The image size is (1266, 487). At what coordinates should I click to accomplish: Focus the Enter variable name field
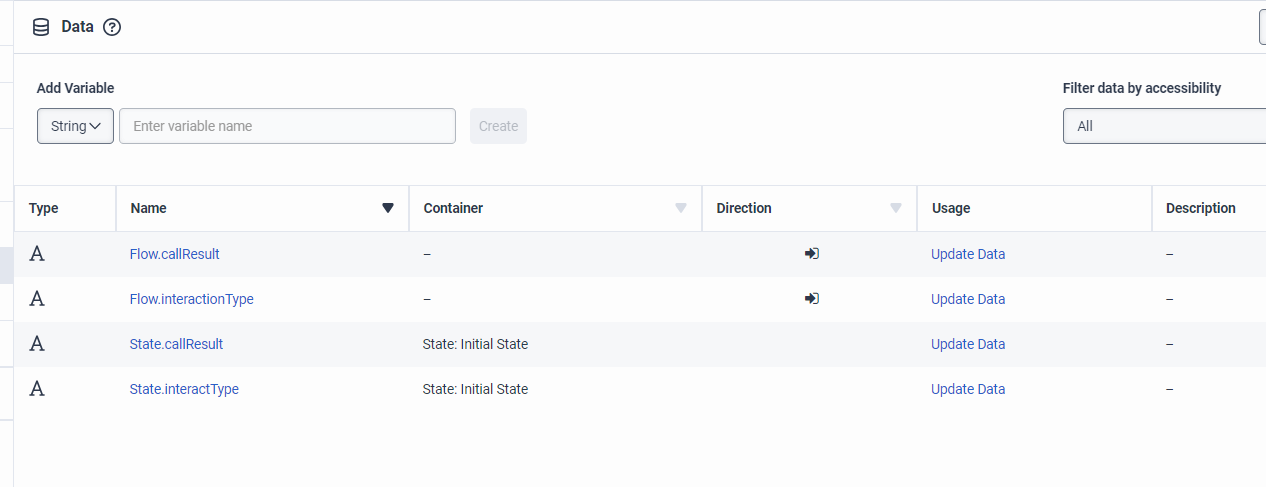pos(287,126)
